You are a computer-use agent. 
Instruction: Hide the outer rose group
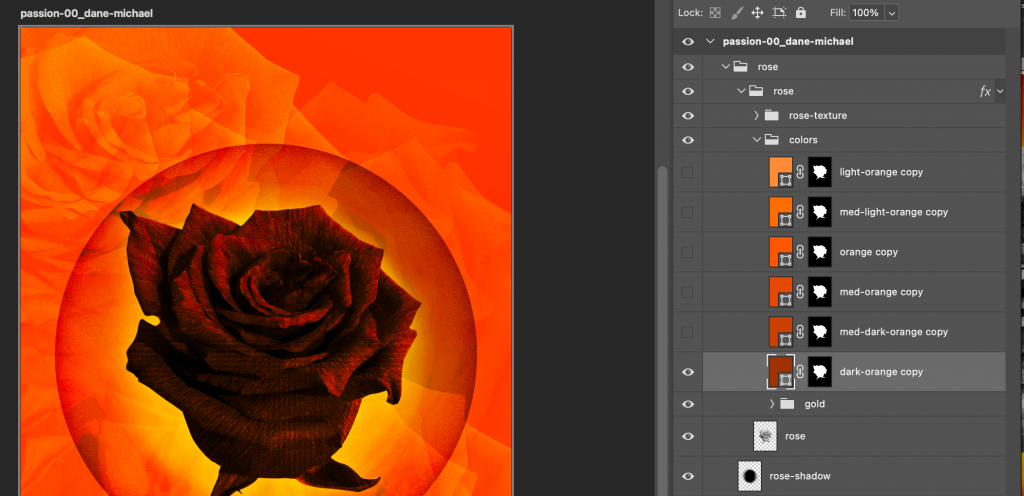tap(688, 67)
